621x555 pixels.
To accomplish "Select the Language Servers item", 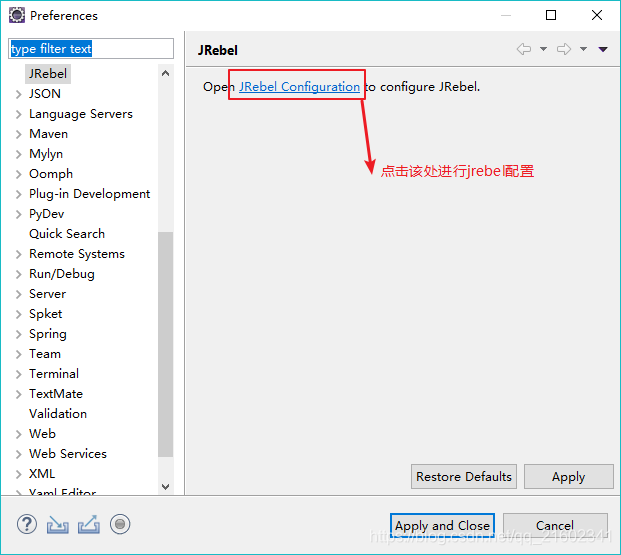I will (81, 114).
